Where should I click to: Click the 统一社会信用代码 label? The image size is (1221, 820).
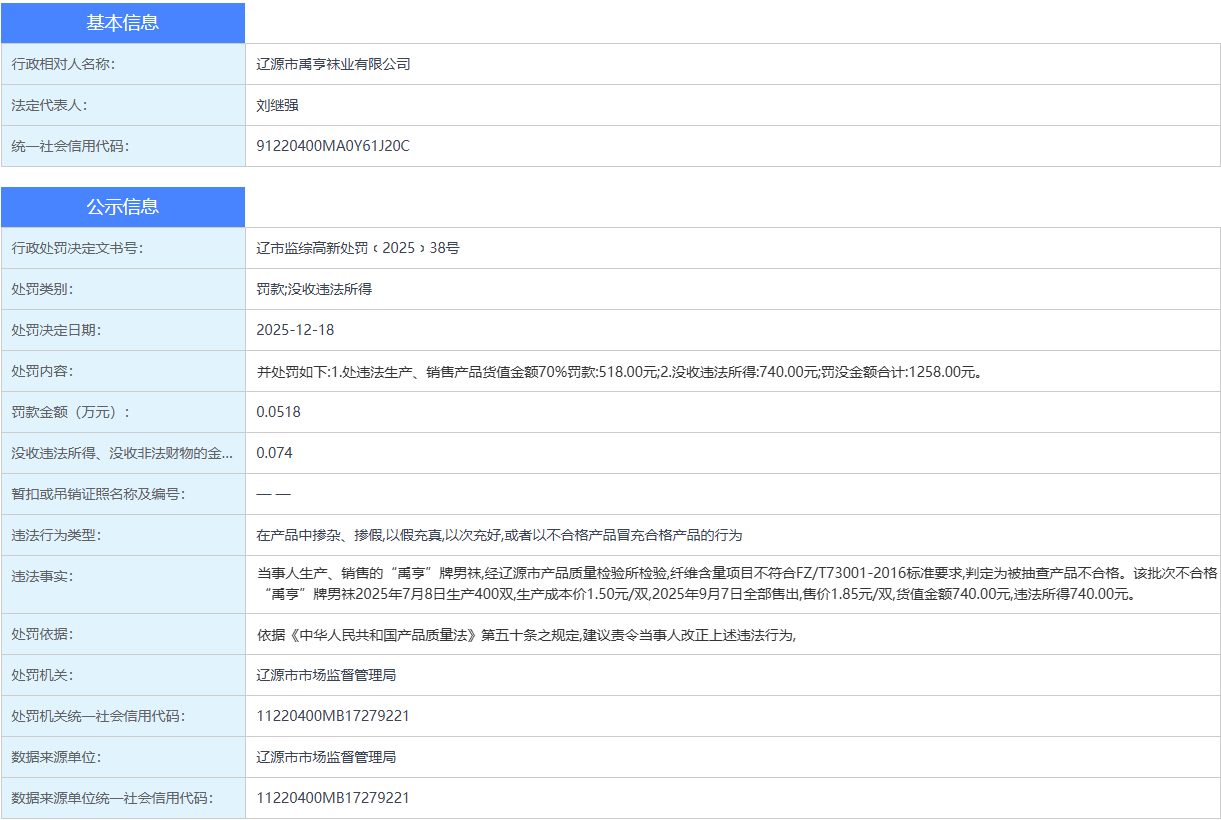[x=73, y=145]
